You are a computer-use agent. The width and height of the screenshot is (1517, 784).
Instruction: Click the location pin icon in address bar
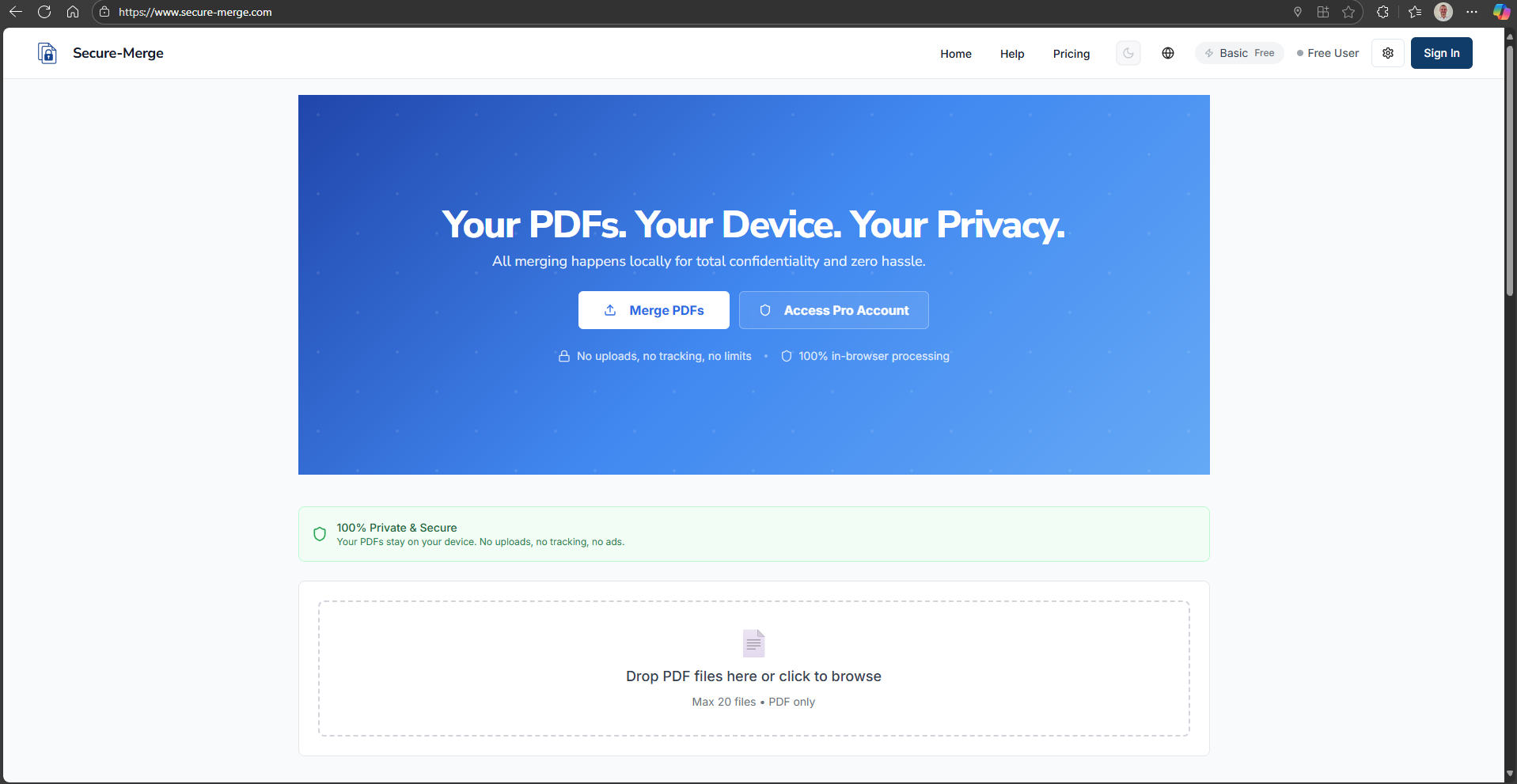[x=1298, y=12]
